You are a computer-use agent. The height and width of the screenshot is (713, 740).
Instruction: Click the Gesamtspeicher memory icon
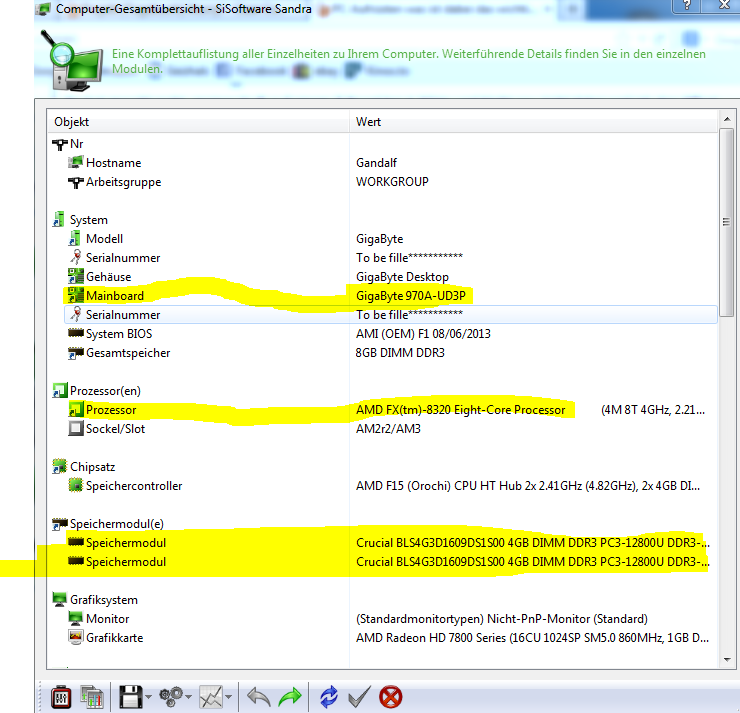tap(76, 352)
